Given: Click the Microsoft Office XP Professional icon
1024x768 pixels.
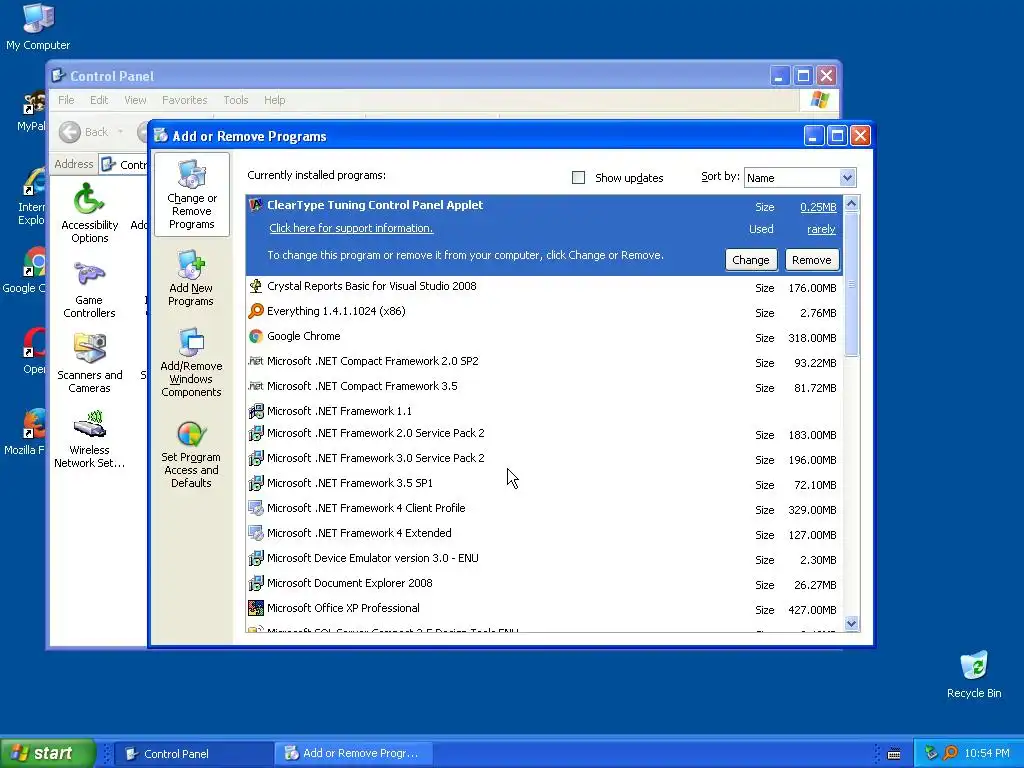Looking at the screenshot, I should (x=256, y=608).
